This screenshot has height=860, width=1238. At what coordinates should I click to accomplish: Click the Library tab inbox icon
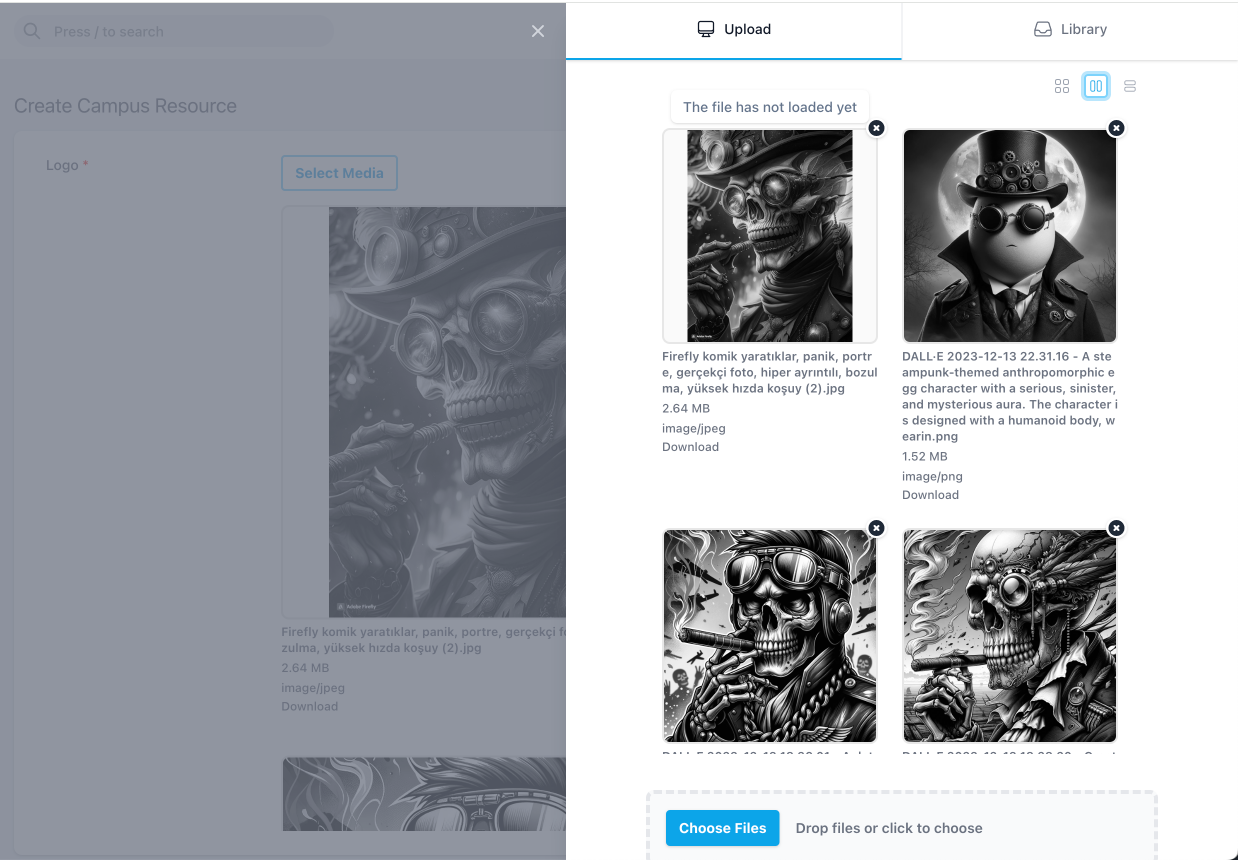click(x=1043, y=29)
